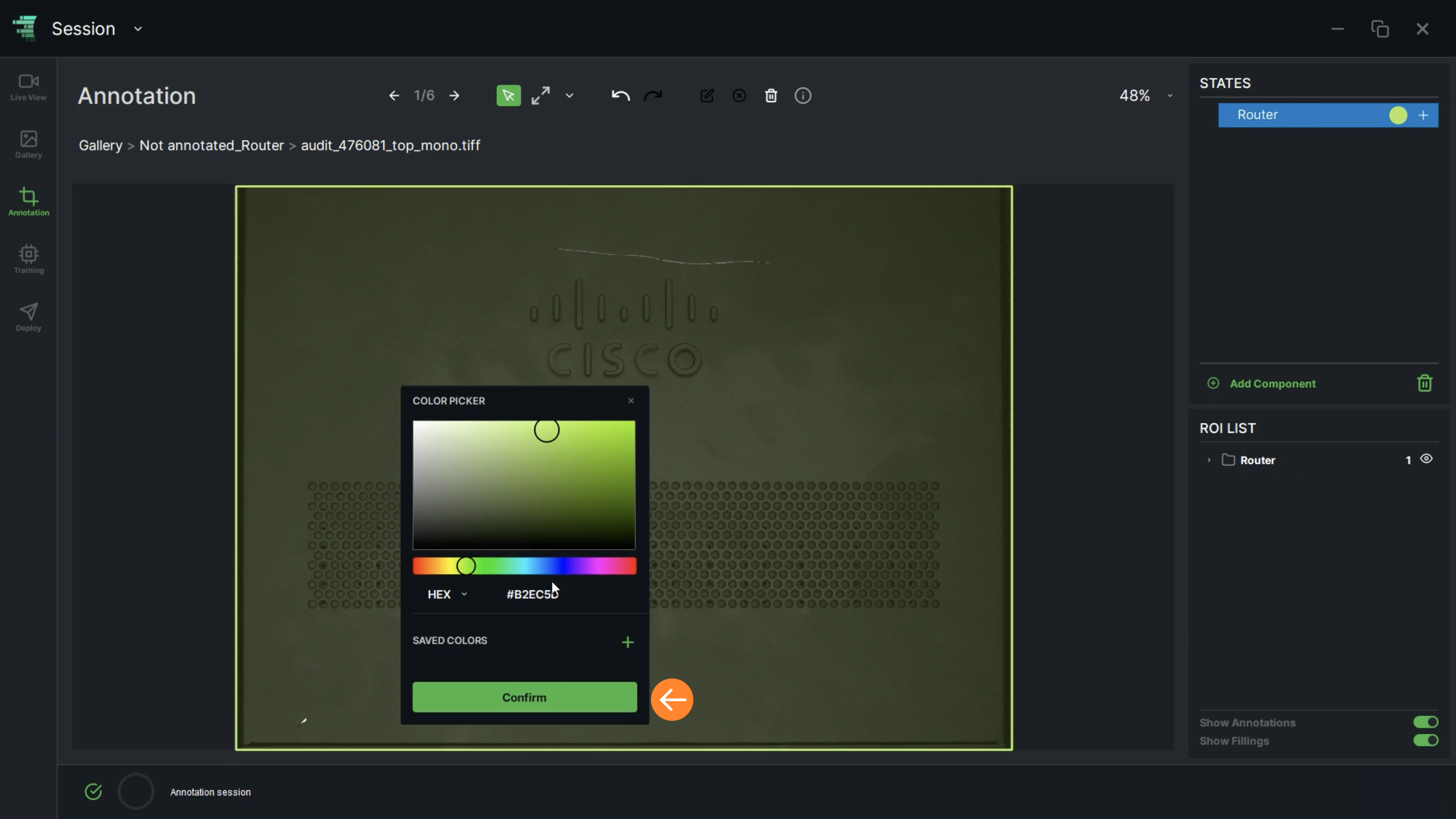Toggle Show Annotations switch
This screenshot has width=1456, height=819.
click(x=1426, y=722)
